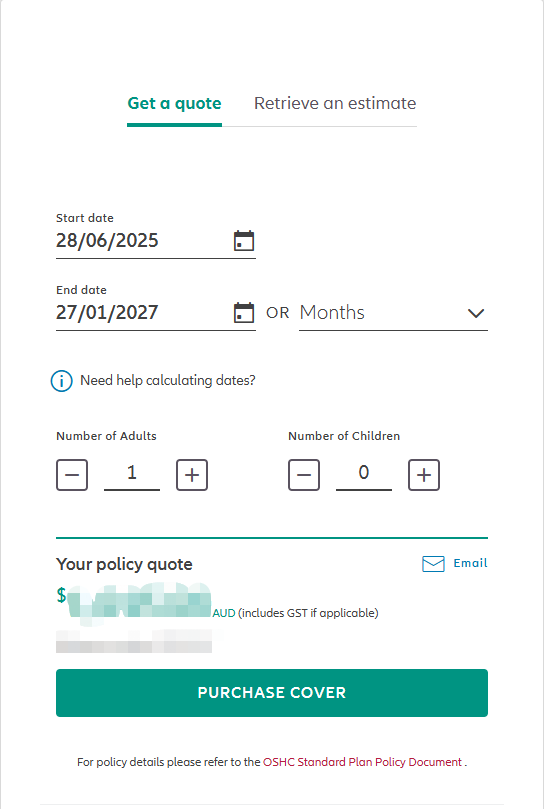This screenshot has height=809, width=544.
Task: Select the Months duration combo box
Action: click(x=393, y=313)
